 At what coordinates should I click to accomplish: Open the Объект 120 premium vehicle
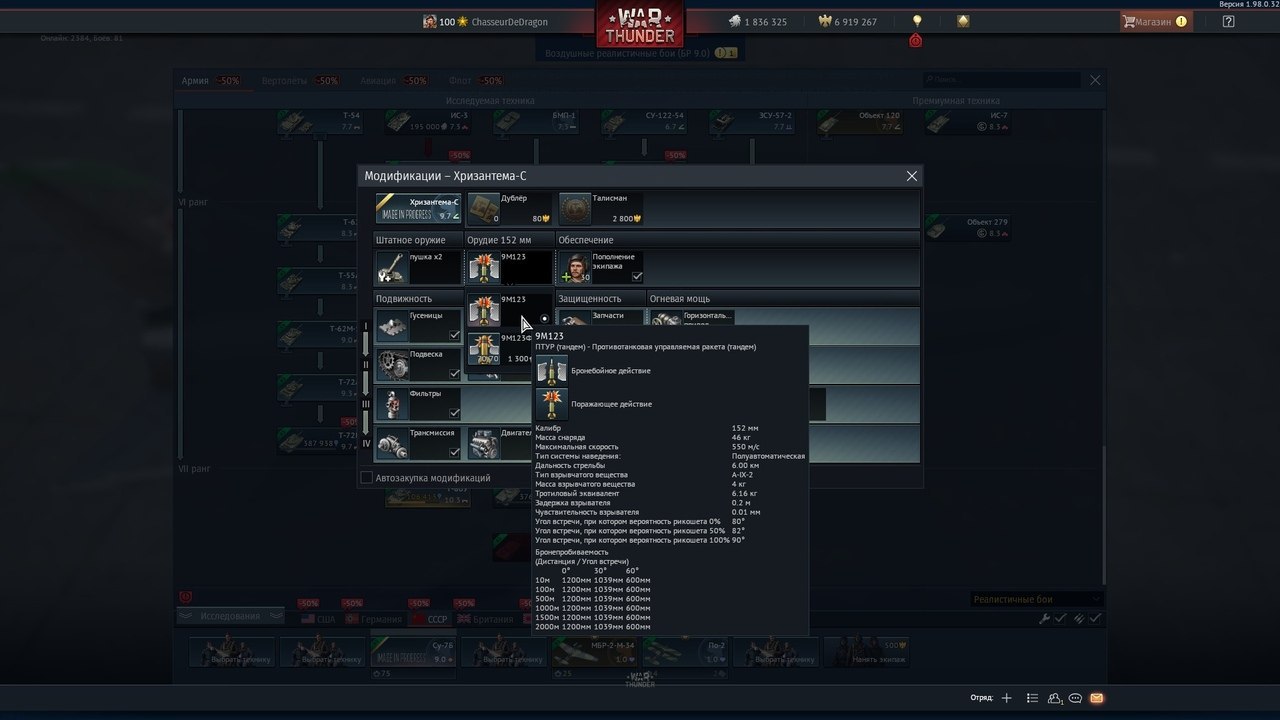pyautogui.click(x=860, y=121)
